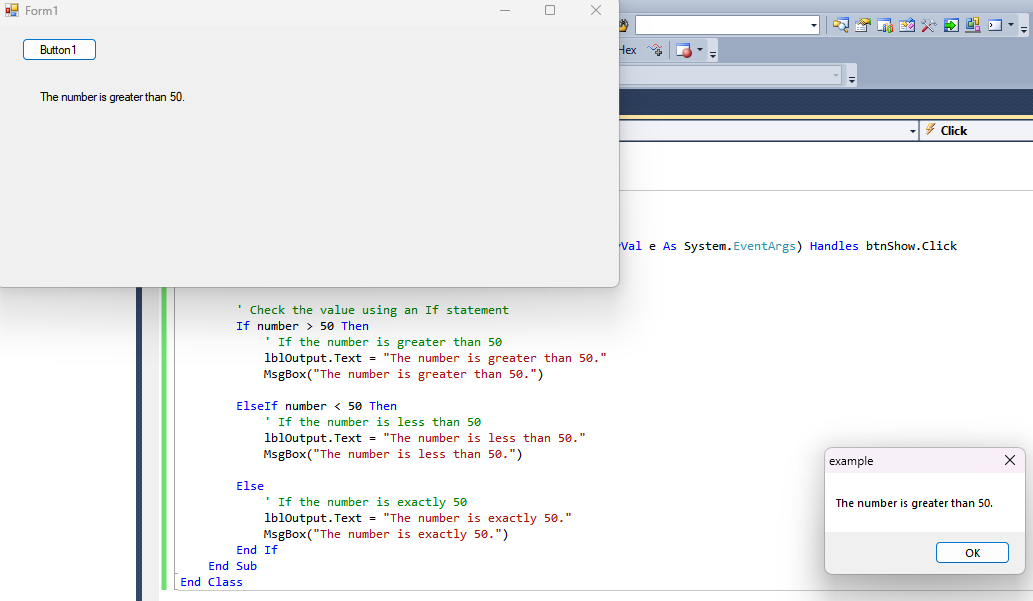Click OK in the example message box

(x=972, y=553)
